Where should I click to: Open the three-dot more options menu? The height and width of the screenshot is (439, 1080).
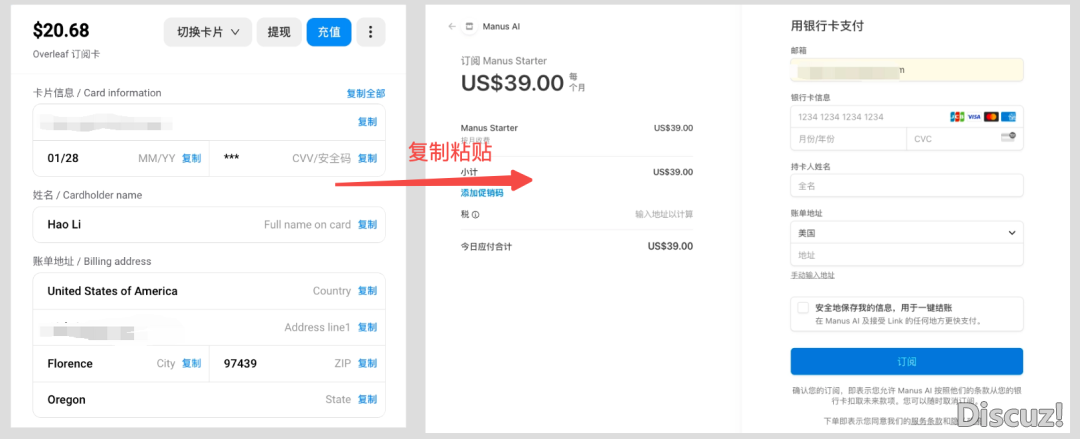371,32
